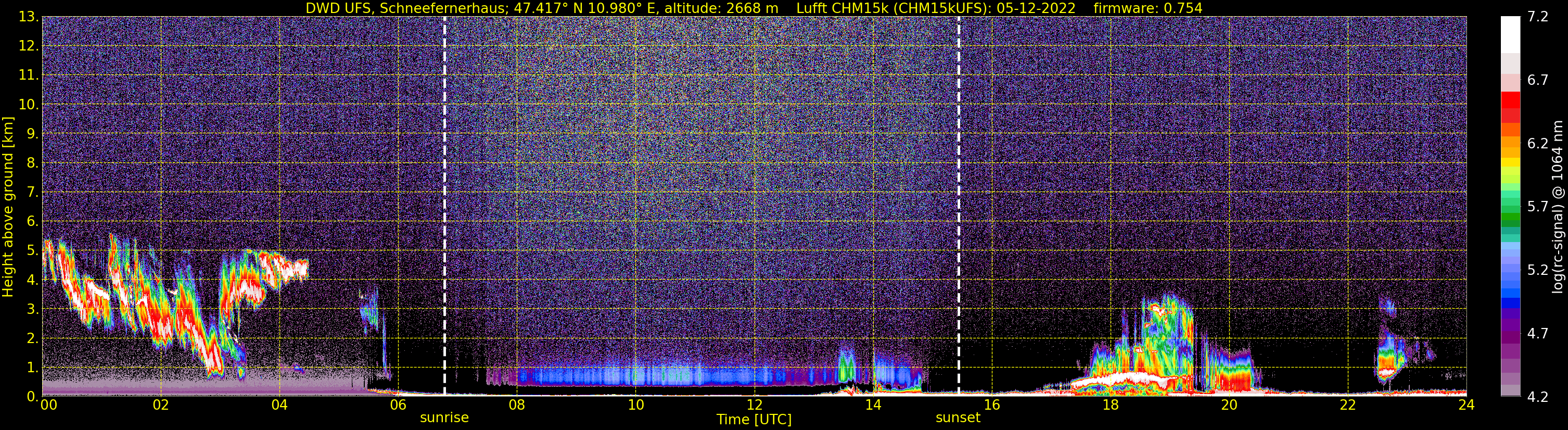Click the 'Lufft CHM15k (CHM15kUFS): 05-12-2022' title text
Viewport: 1568px width, 430px height.
click(x=936, y=8)
